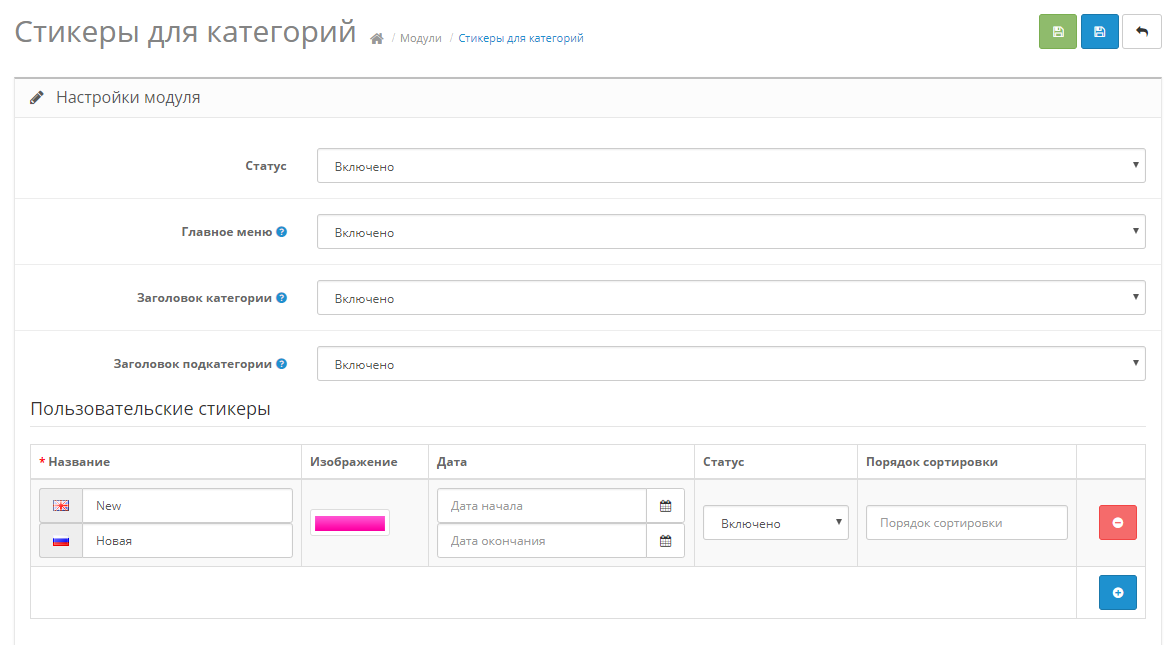The width and height of the screenshot is (1169, 645).
Task: Click the blue save button
Action: pyautogui.click(x=1099, y=32)
